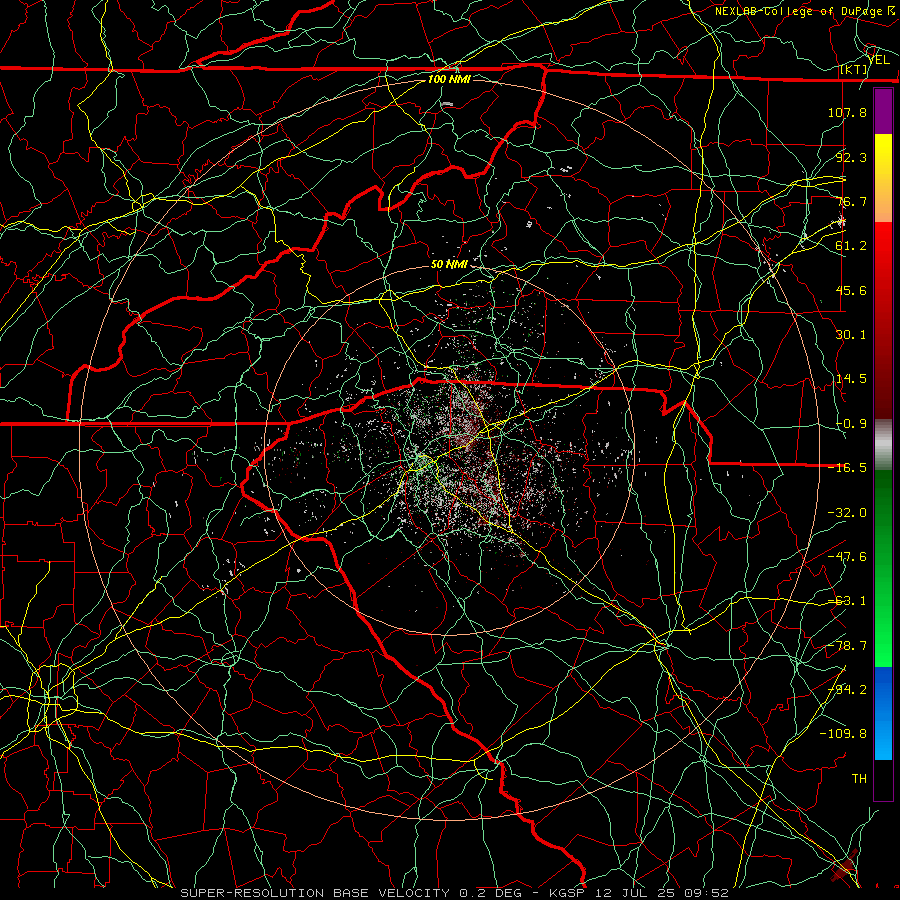Click the 50 NMI range ring label

click(x=449, y=264)
